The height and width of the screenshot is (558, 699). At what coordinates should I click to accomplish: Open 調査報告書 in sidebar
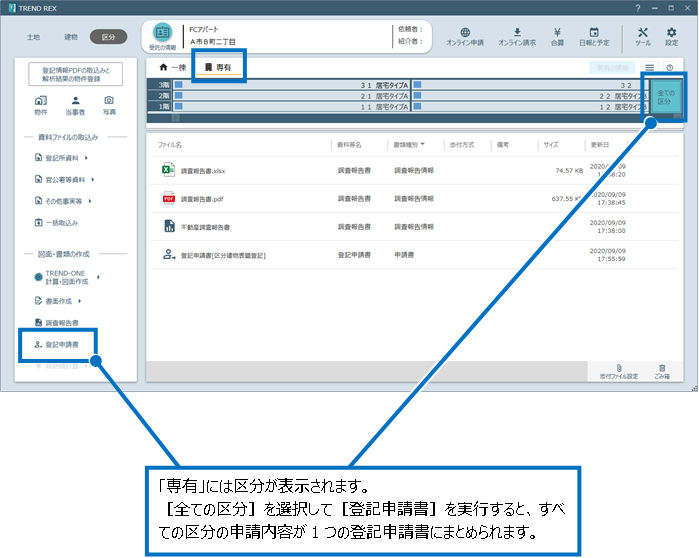click(x=57, y=323)
